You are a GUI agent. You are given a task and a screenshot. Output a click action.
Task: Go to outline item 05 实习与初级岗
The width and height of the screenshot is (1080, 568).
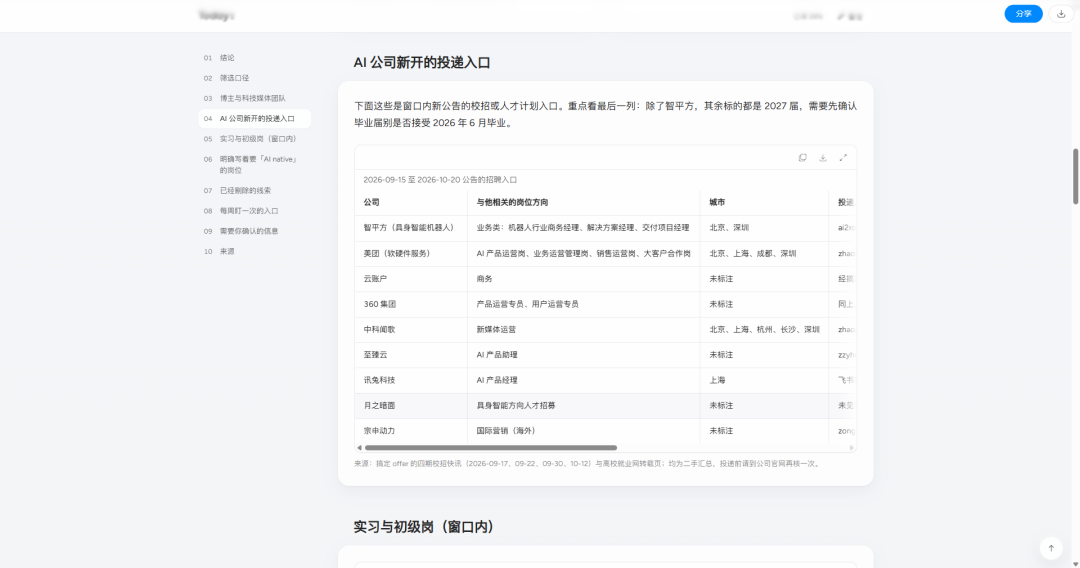point(254,138)
